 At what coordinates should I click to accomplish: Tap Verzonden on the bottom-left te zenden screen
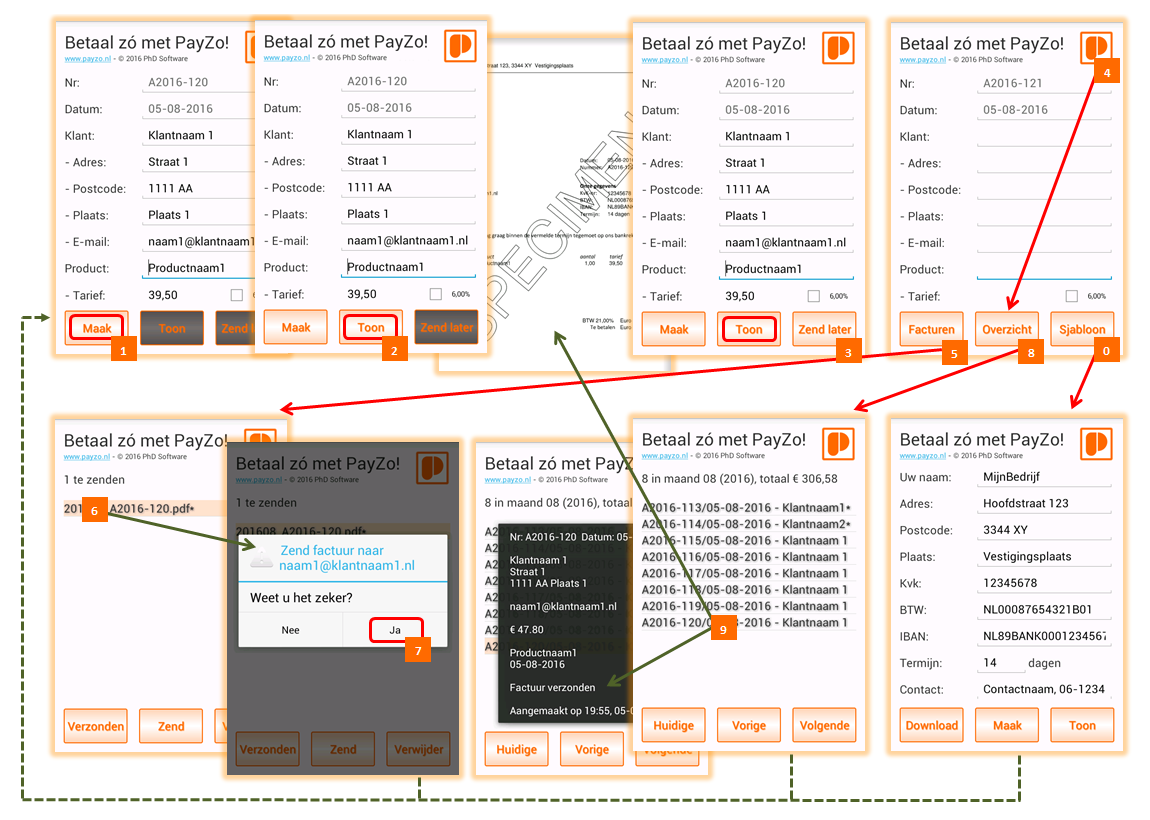coord(95,726)
